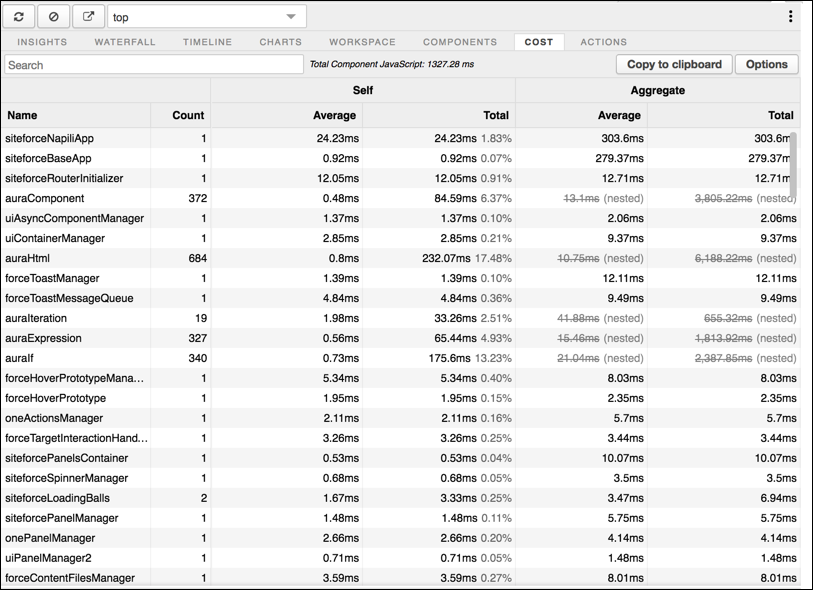Click the 10.07ms aggregate average value
The width and height of the screenshot is (813, 590).
(x=622, y=458)
